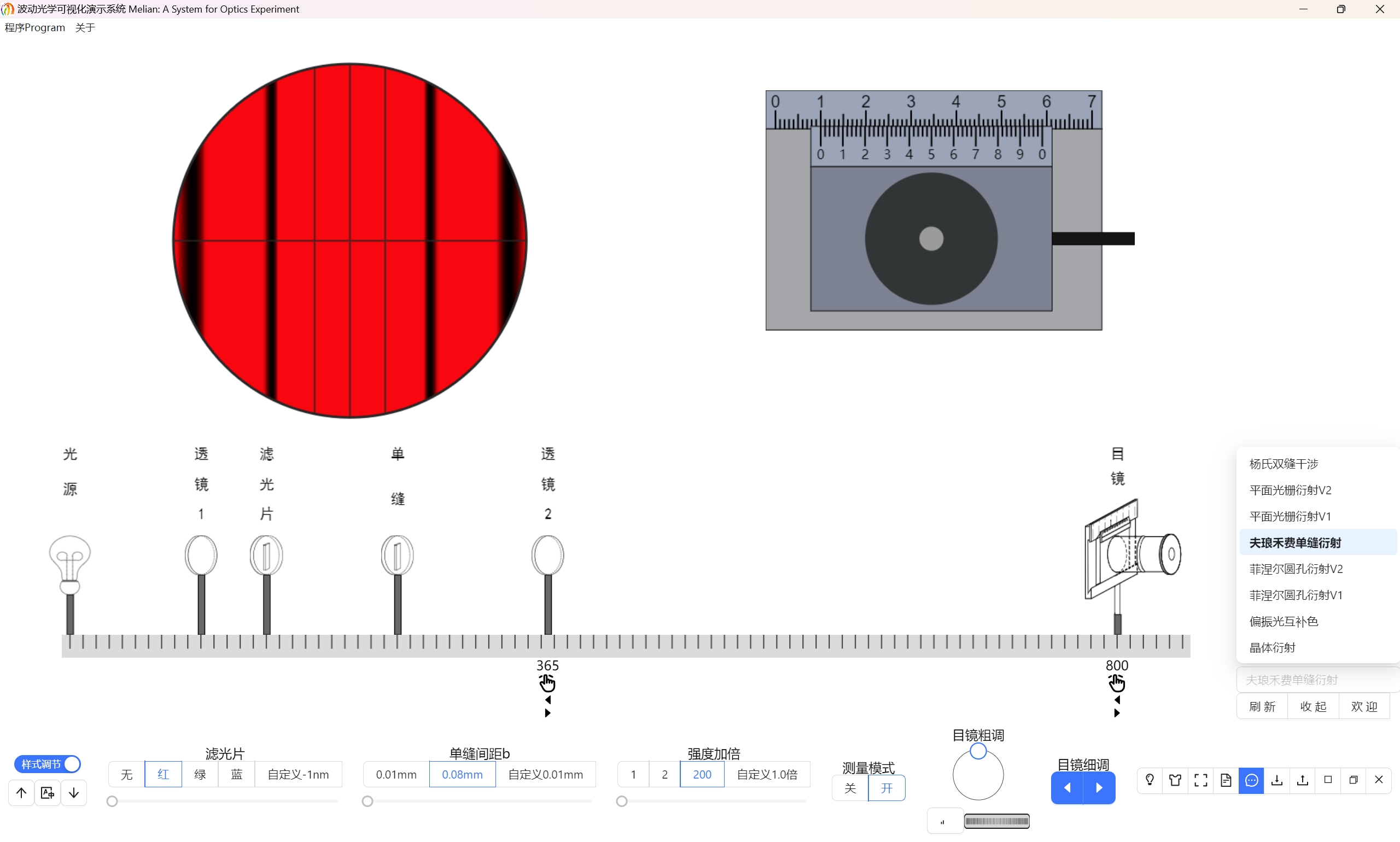Screen dimensions: 1400x842
Task: Click the highlighted chat feedback icon
Action: (x=1251, y=780)
